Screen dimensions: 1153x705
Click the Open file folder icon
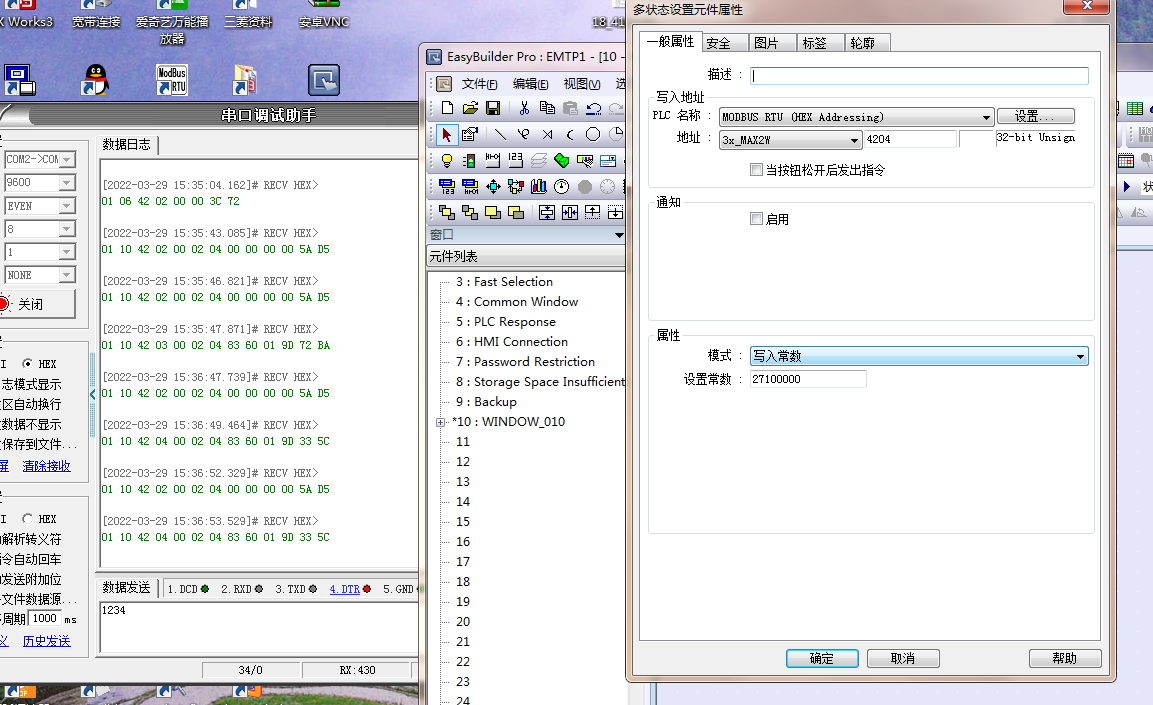click(469, 108)
